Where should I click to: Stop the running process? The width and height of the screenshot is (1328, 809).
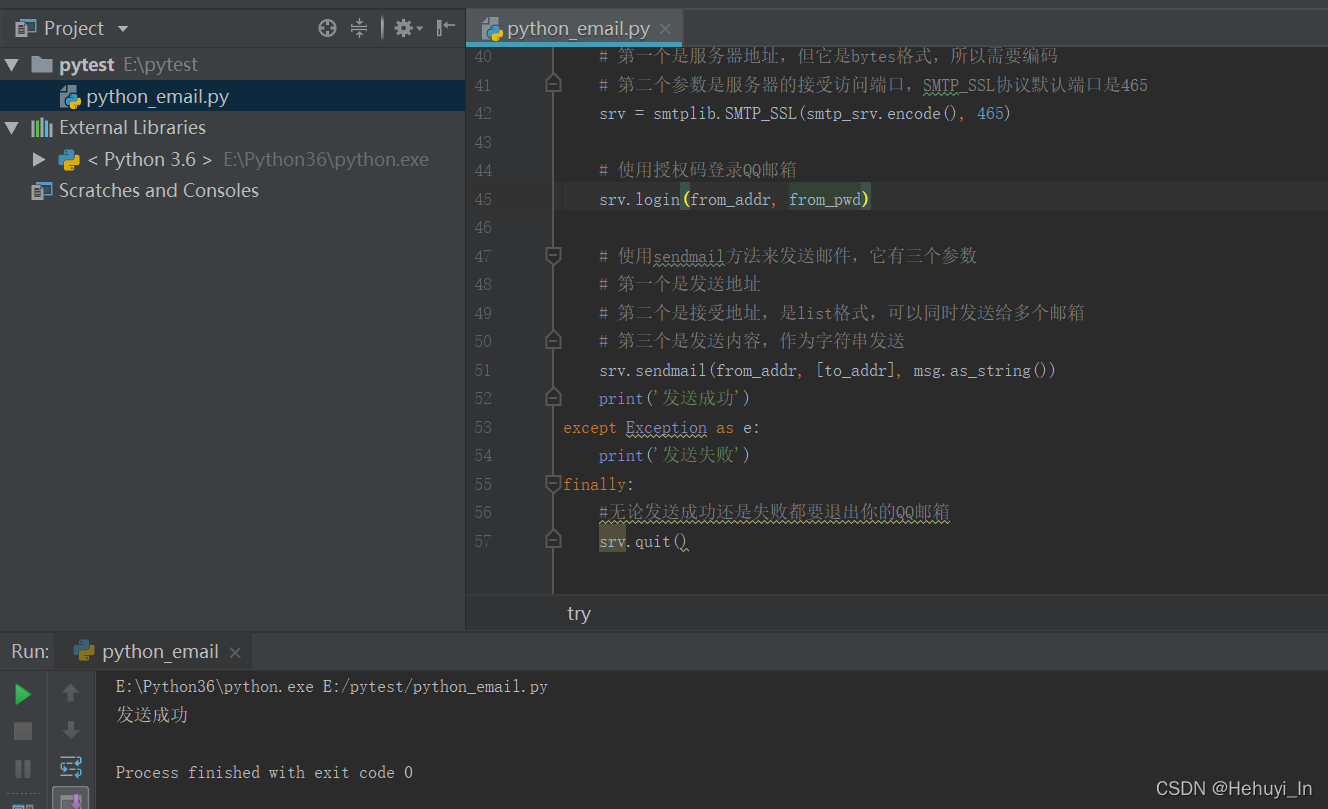(x=22, y=730)
